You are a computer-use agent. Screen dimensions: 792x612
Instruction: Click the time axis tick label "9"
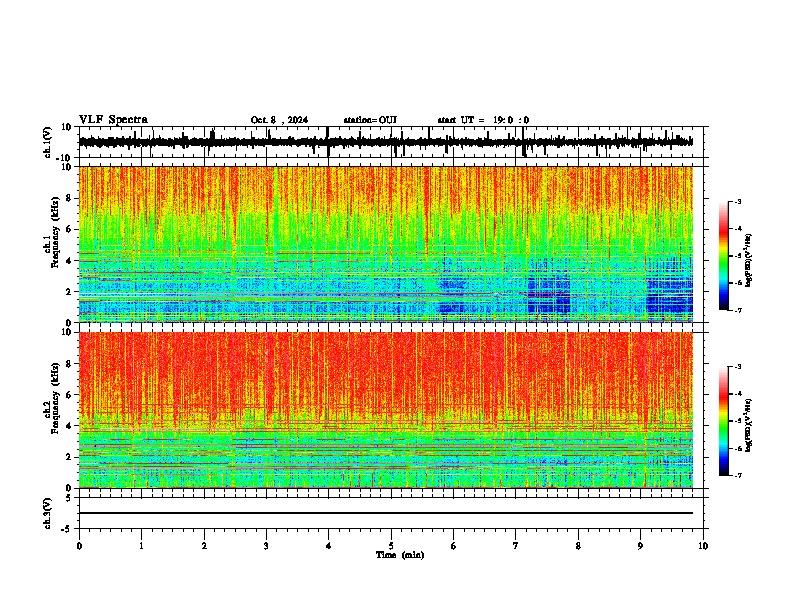click(640, 546)
